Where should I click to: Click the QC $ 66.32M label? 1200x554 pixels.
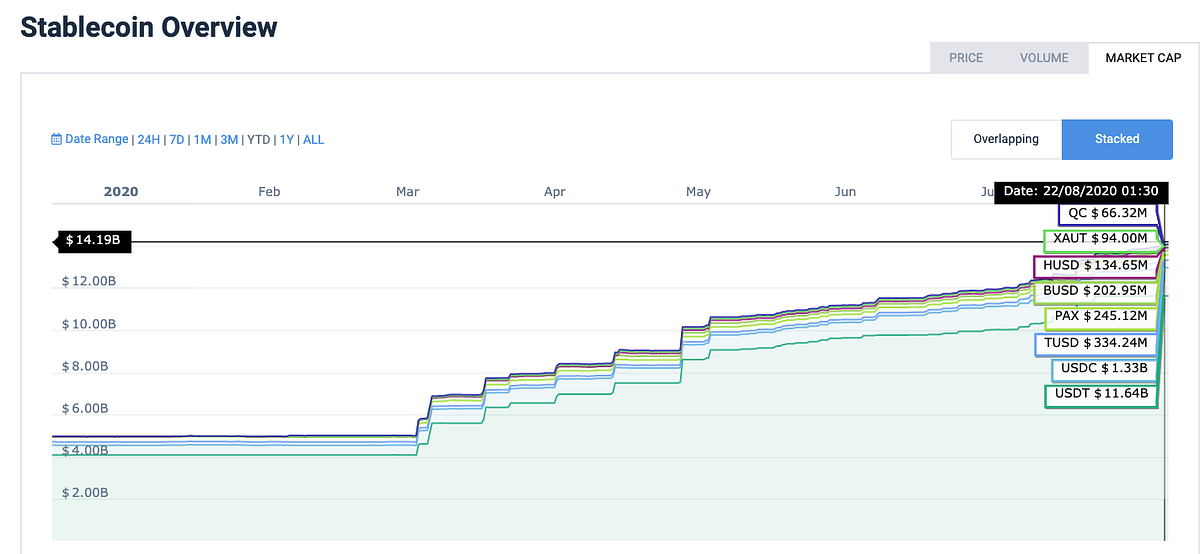click(x=1106, y=213)
